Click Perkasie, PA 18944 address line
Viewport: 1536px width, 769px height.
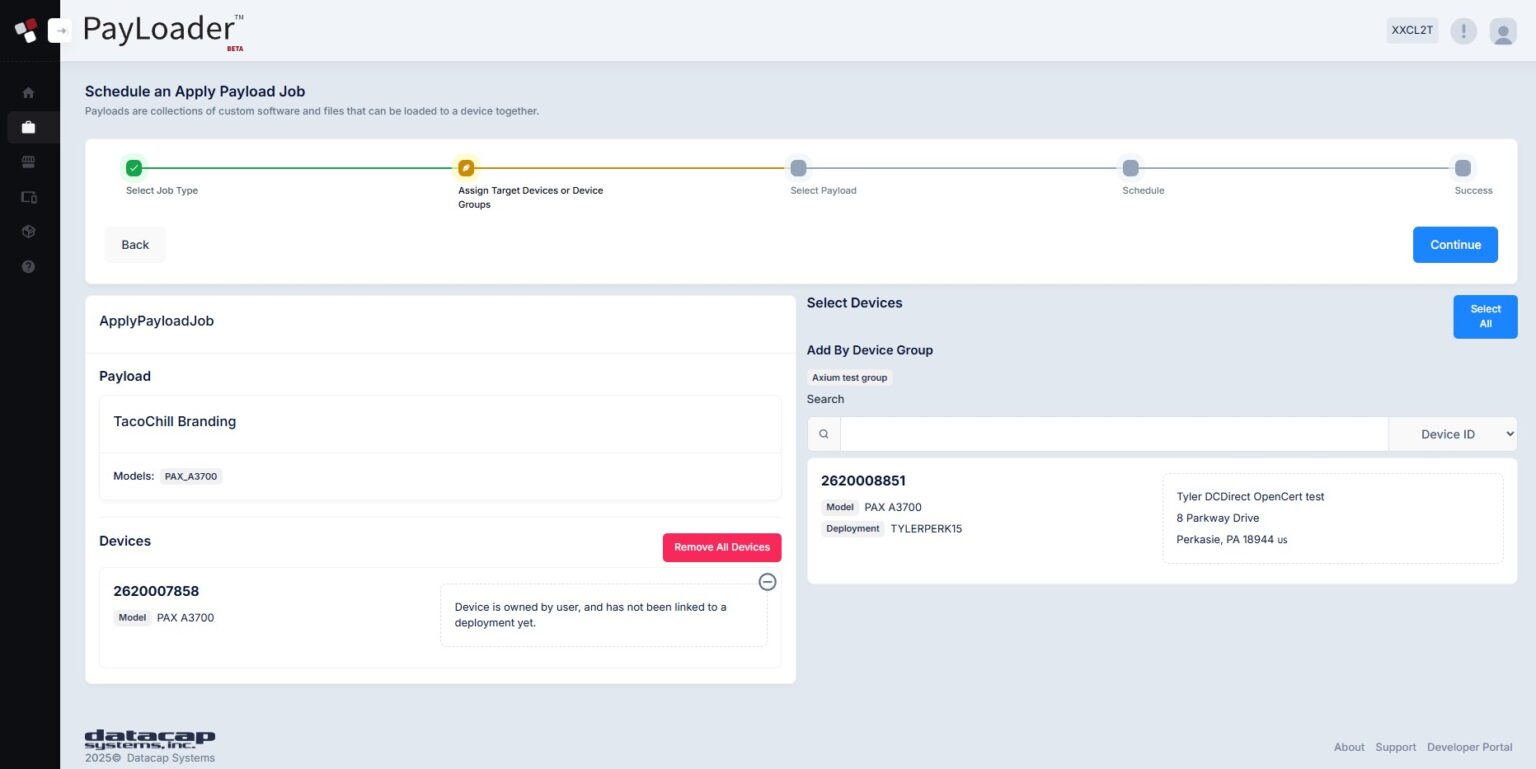point(1231,539)
